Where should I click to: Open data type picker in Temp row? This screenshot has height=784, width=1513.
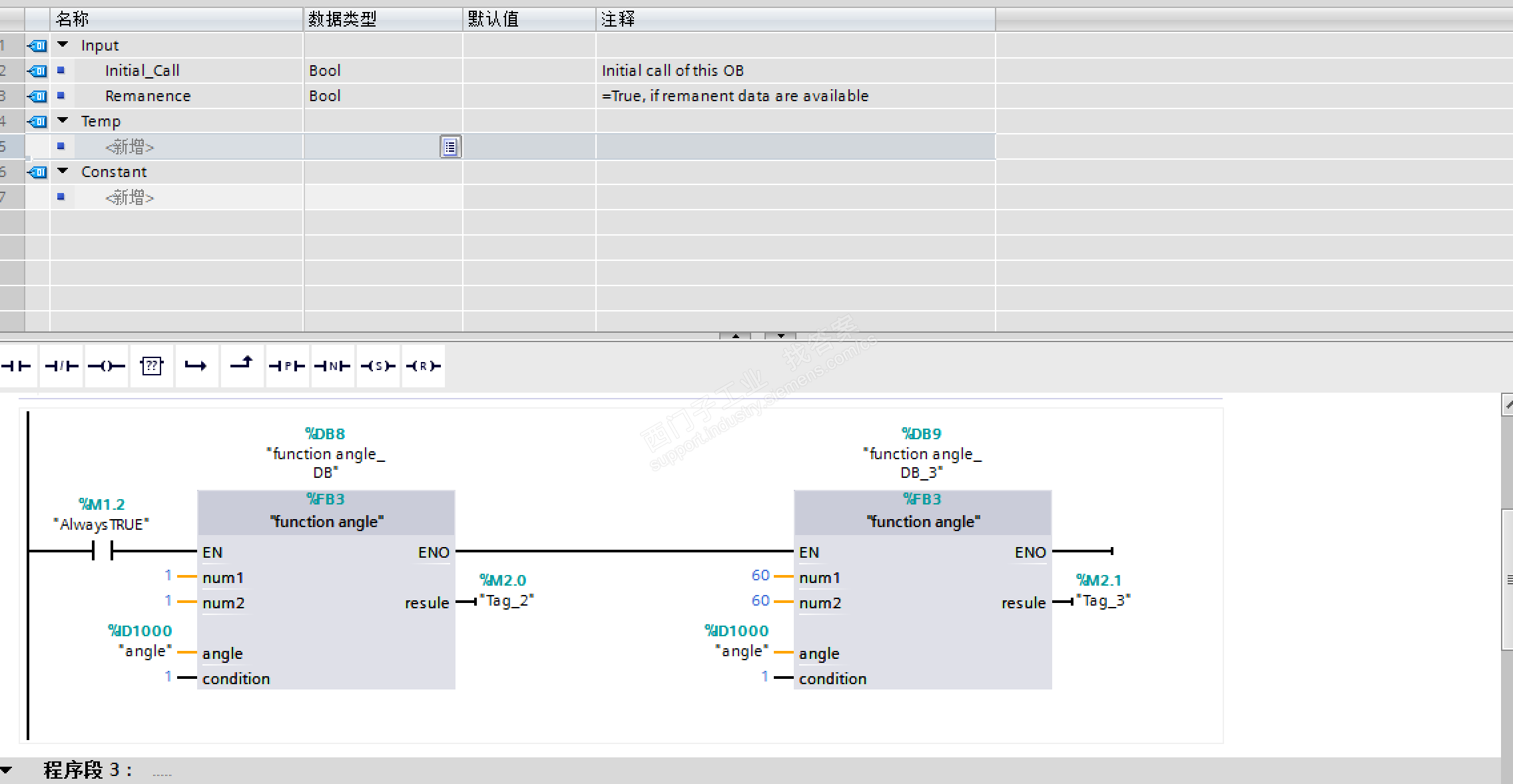click(x=450, y=146)
